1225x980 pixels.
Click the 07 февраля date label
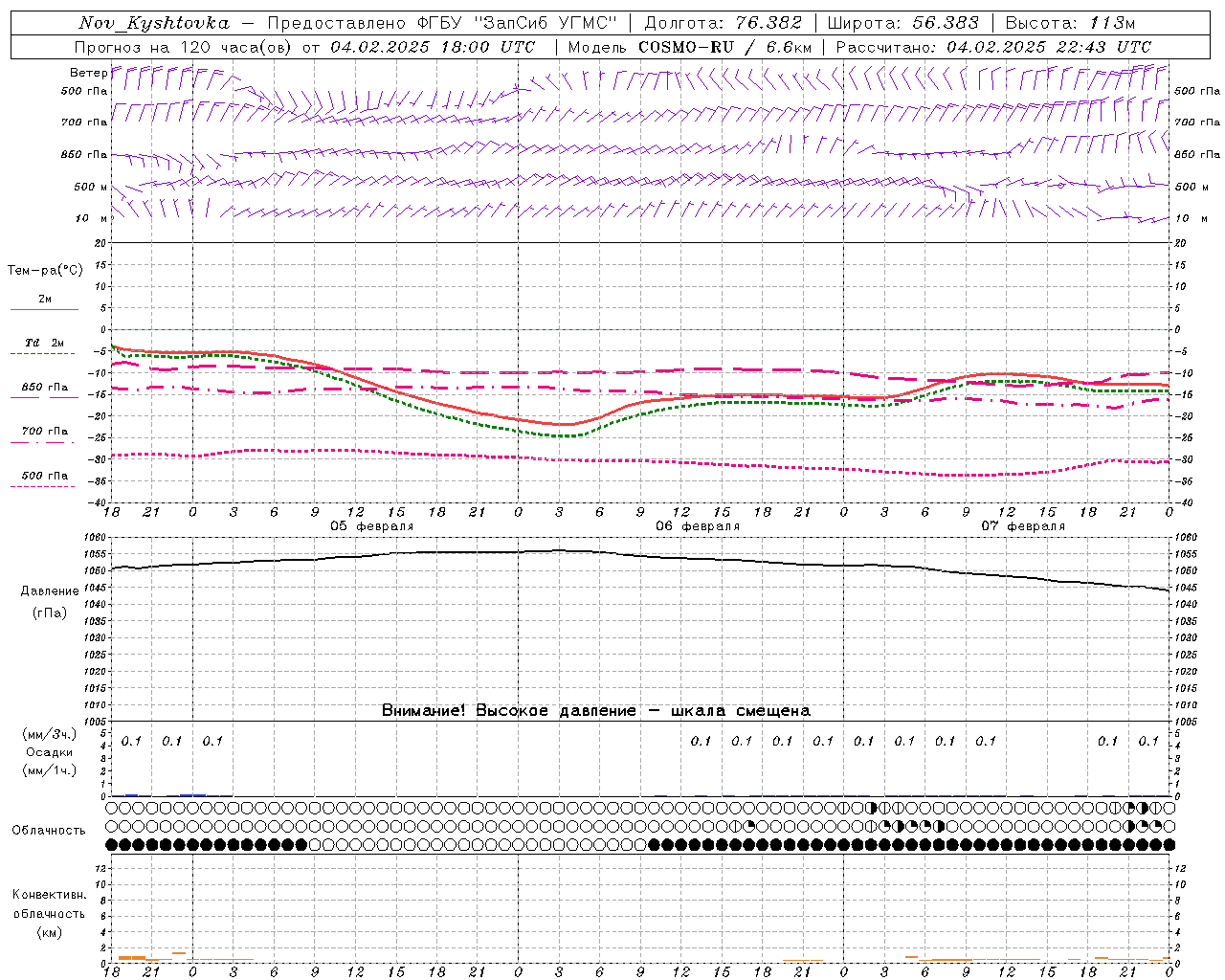click(1023, 526)
